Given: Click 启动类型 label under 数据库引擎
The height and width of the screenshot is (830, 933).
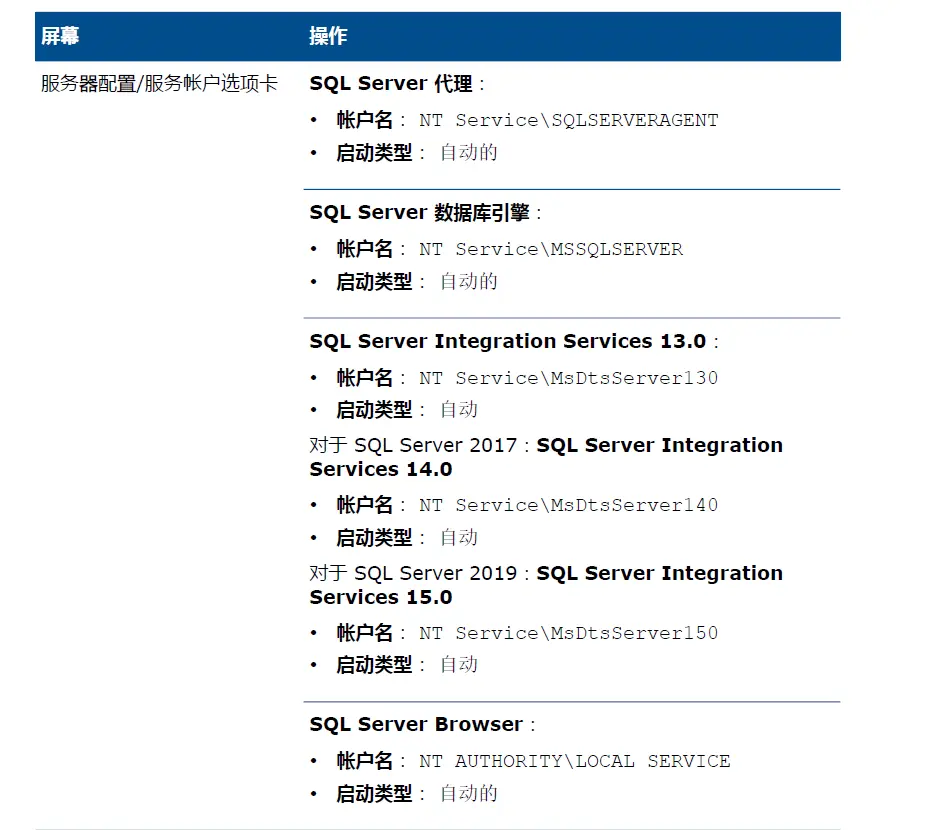Looking at the screenshot, I should [x=374, y=281].
